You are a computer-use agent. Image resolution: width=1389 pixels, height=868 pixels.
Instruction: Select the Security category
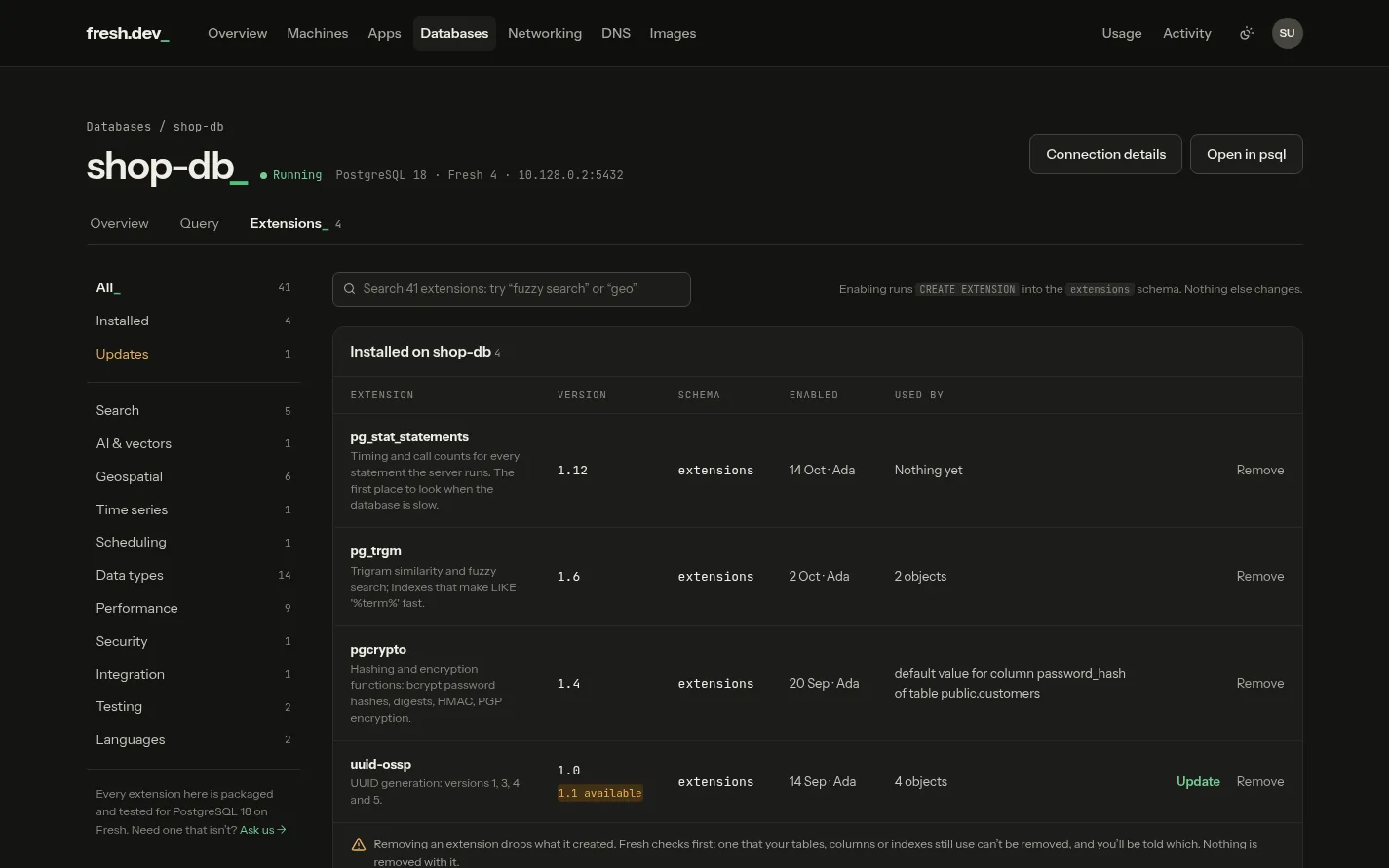pos(193,641)
